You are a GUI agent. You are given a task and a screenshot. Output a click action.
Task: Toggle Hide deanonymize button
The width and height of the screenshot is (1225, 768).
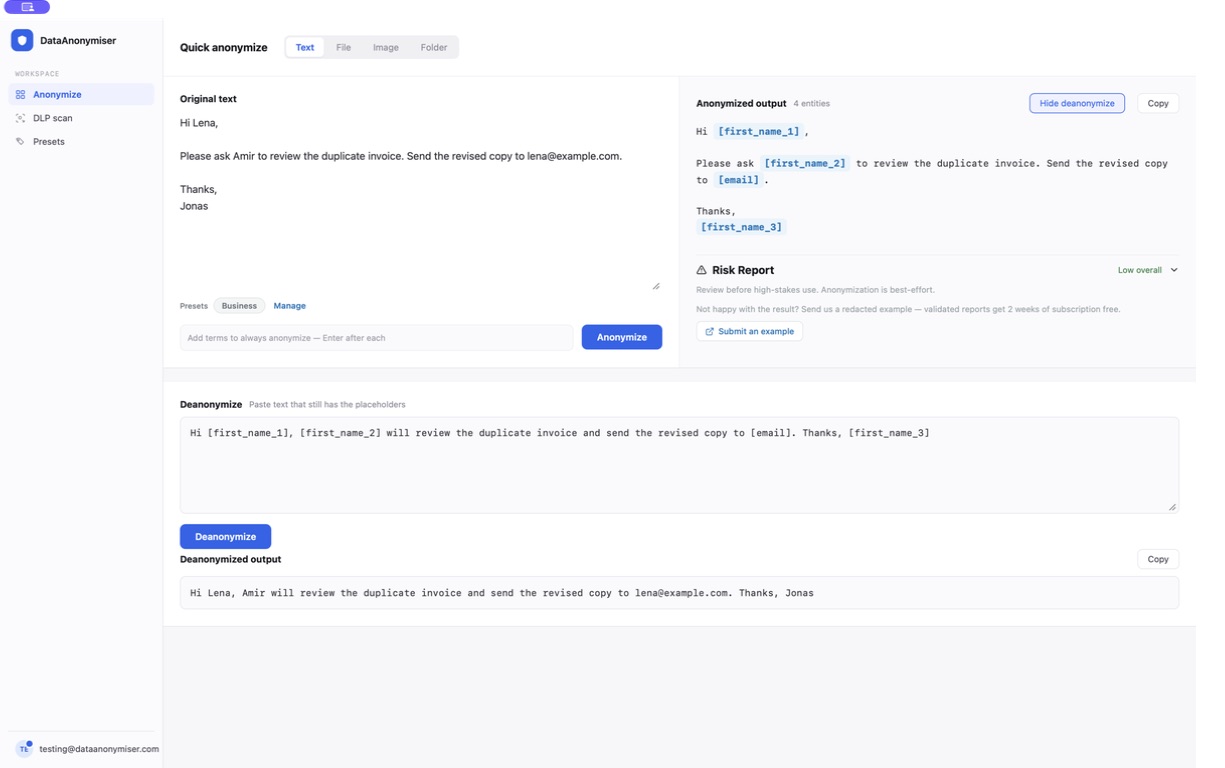(x=1077, y=103)
